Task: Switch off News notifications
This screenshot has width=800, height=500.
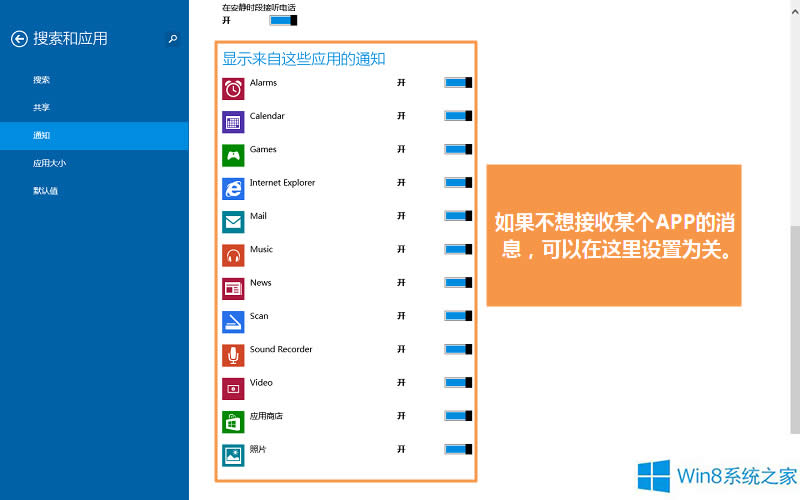Action: coord(458,283)
